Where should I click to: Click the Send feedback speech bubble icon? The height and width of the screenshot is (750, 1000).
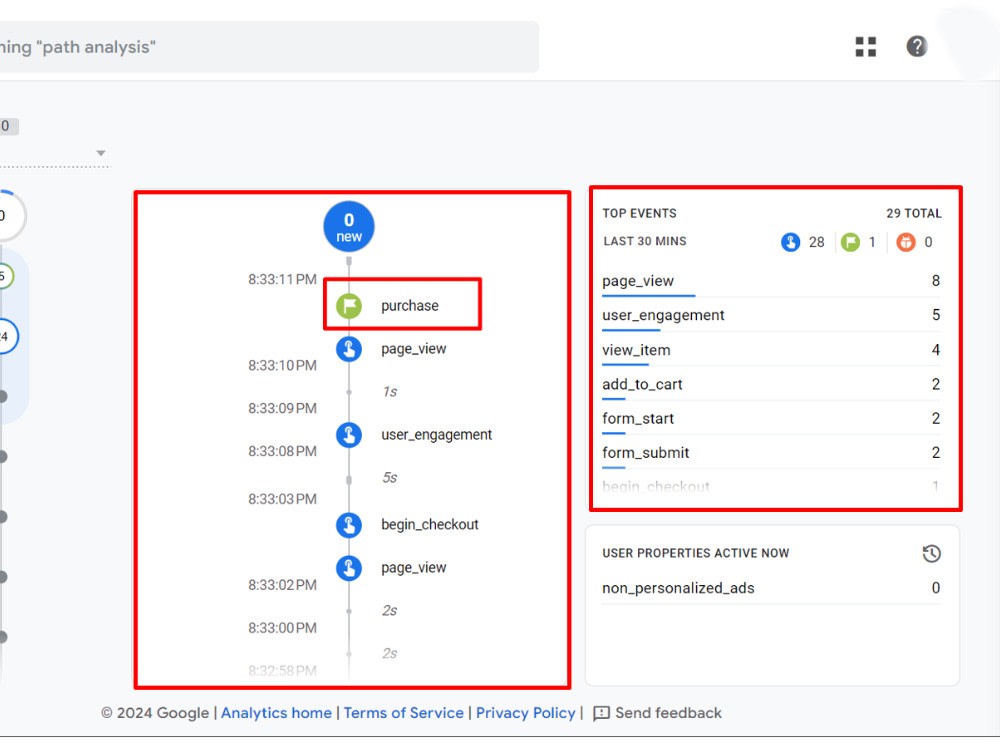[x=601, y=714]
